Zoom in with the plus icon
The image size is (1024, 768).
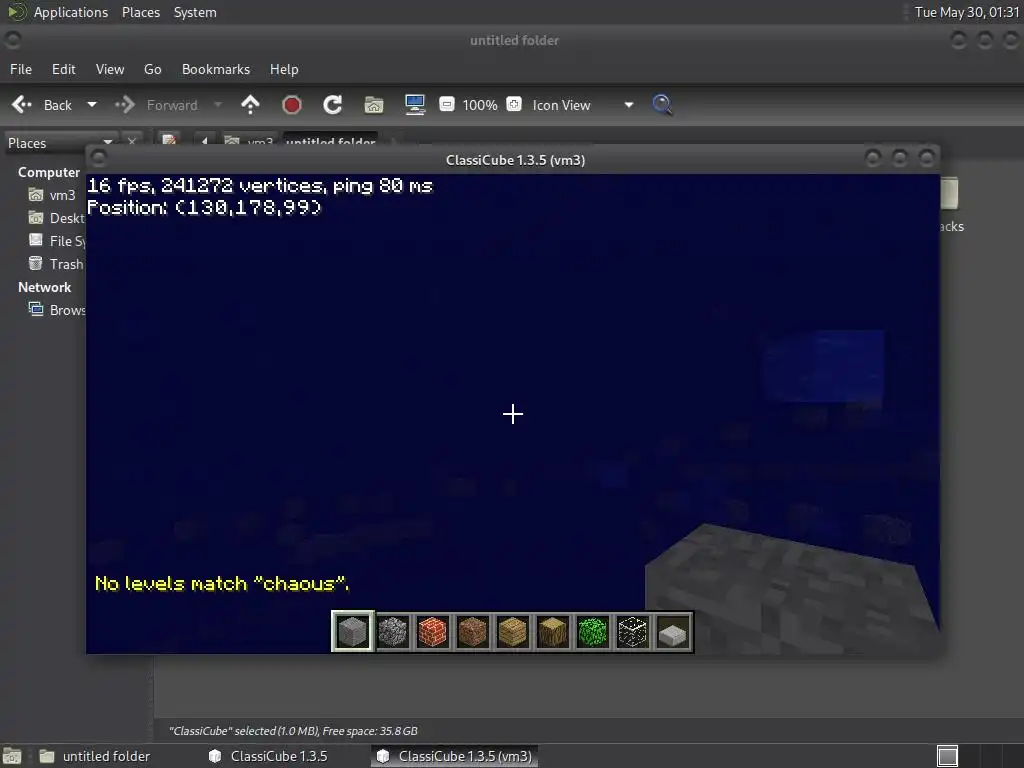[x=514, y=104]
